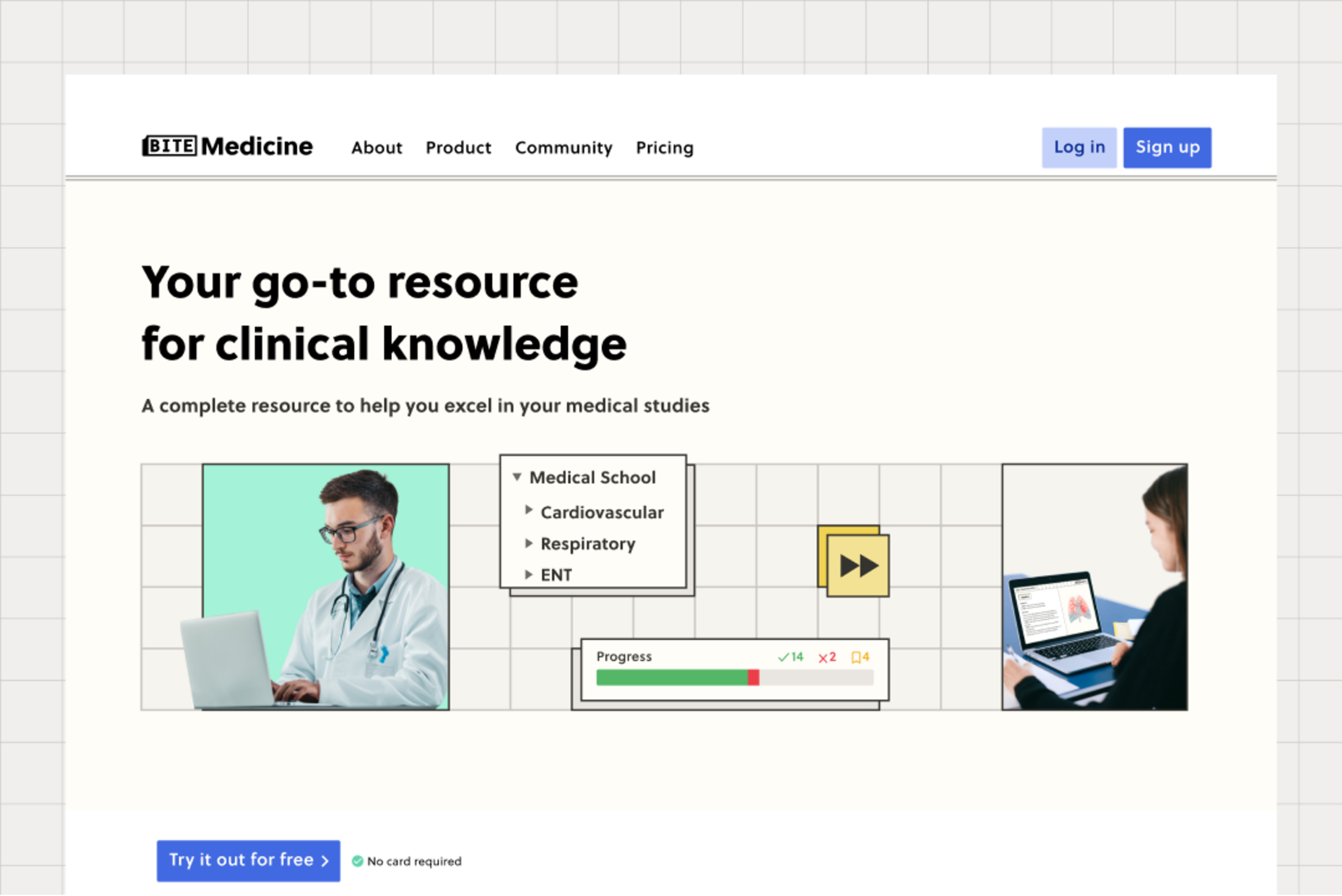This screenshot has height=896, width=1342.
Task: Collapse the Medical School section
Action: click(x=517, y=477)
